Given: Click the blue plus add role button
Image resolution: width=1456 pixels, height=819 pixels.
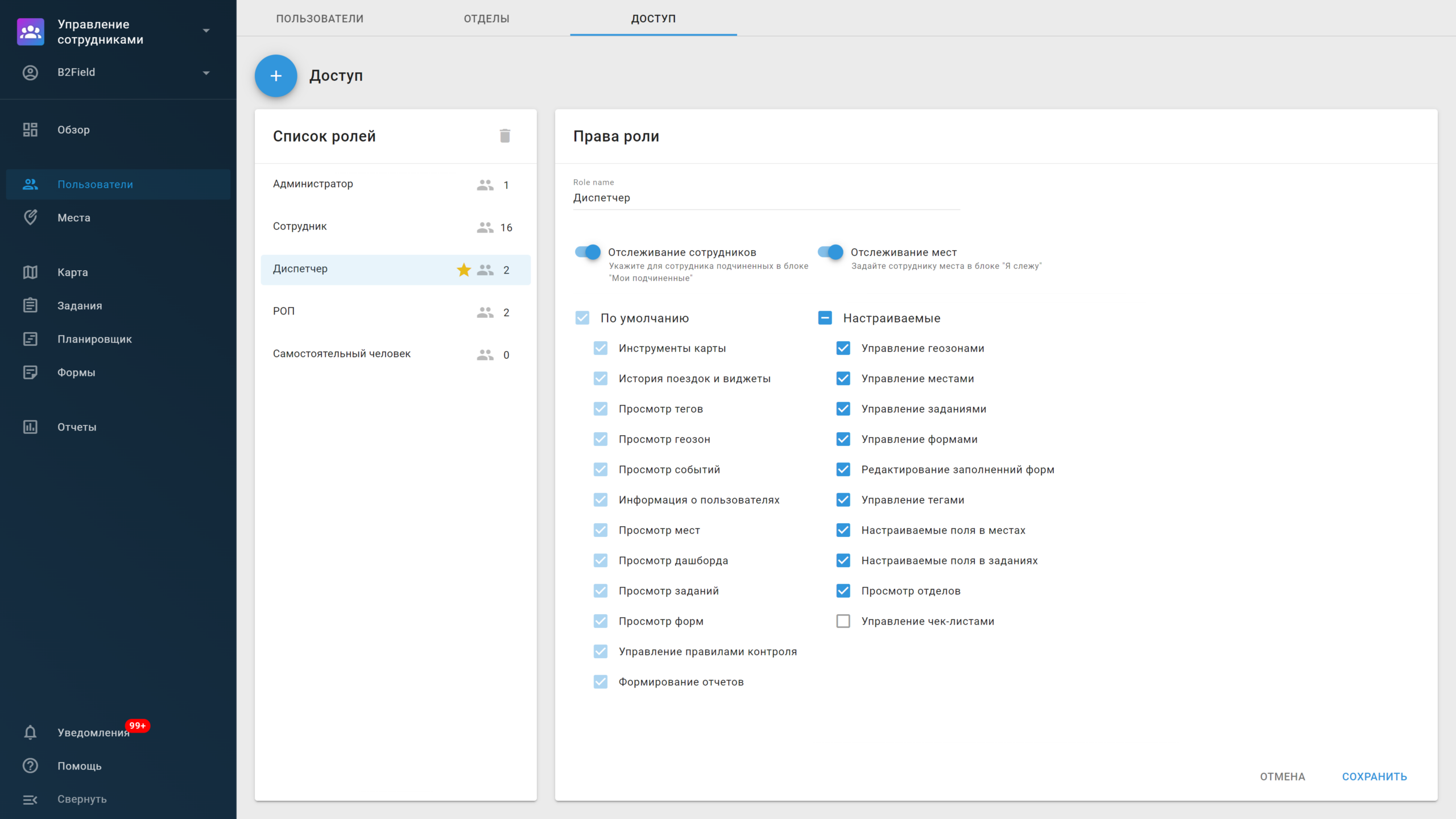Looking at the screenshot, I should tap(276, 76).
